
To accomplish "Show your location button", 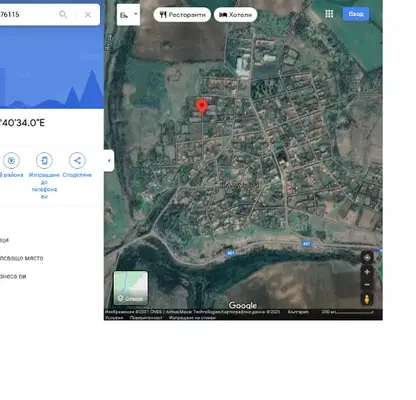I will tap(367, 258).
